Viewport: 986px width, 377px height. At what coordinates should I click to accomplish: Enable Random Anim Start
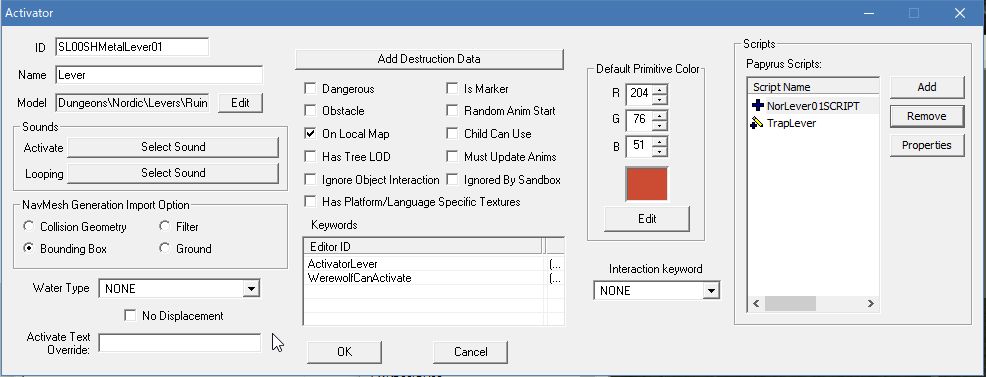click(452, 111)
